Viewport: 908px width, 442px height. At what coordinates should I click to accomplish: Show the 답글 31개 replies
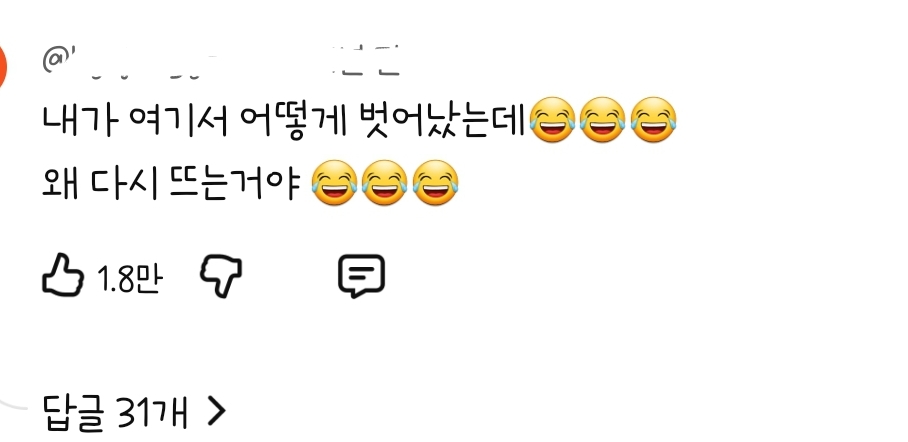pyautogui.click(x=134, y=412)
